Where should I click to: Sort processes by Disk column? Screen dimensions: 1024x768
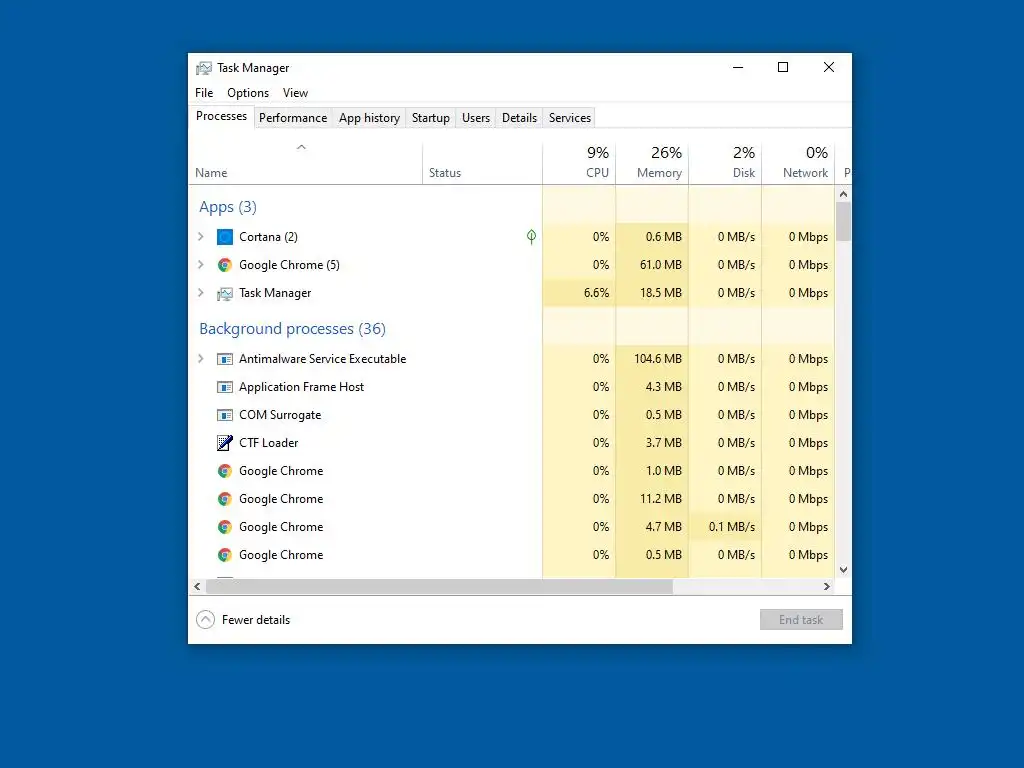(726, 163)
